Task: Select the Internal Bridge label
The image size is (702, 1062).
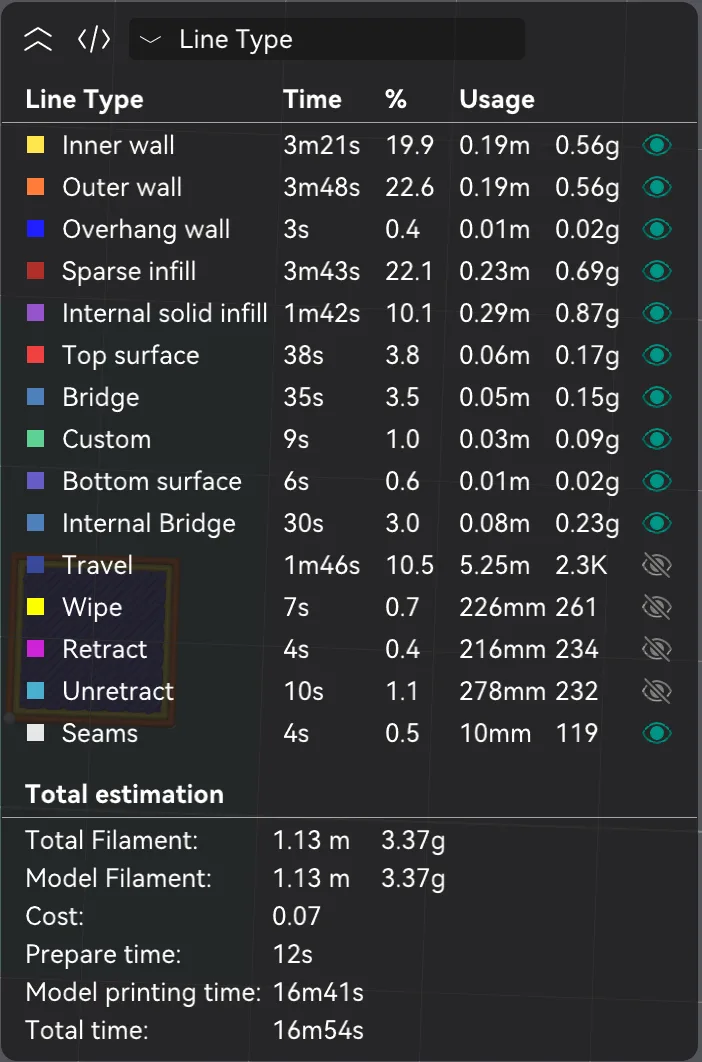Action: (x=149, y=523)
